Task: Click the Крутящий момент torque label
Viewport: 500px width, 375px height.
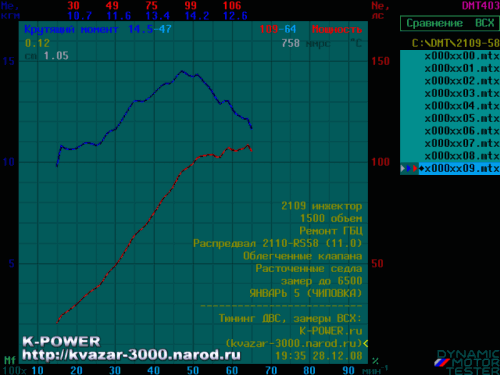Action: tap(71, 29)
